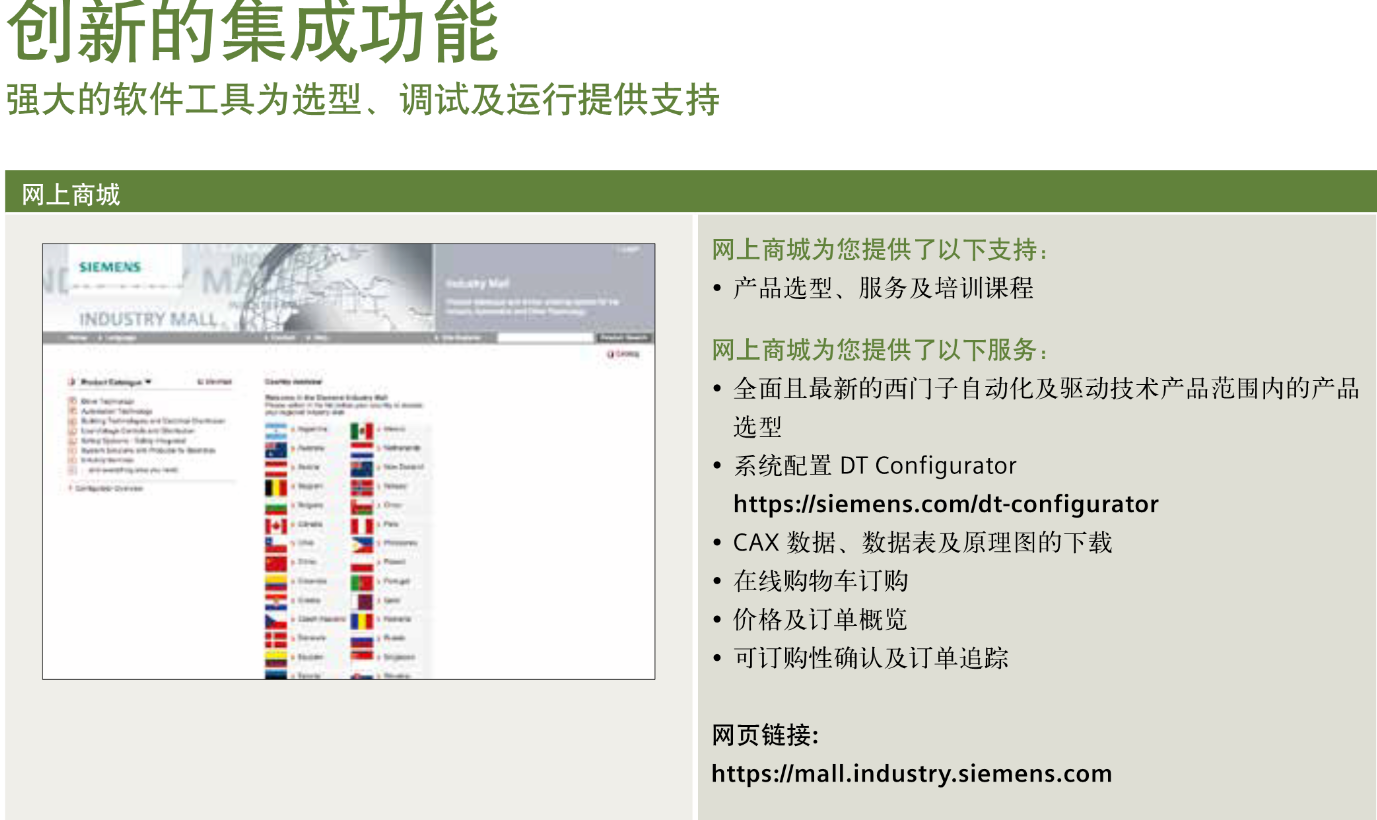Open the mall.industry.siemens.com link
Viewport: 1377px width, 820px height.
(911, 774)
